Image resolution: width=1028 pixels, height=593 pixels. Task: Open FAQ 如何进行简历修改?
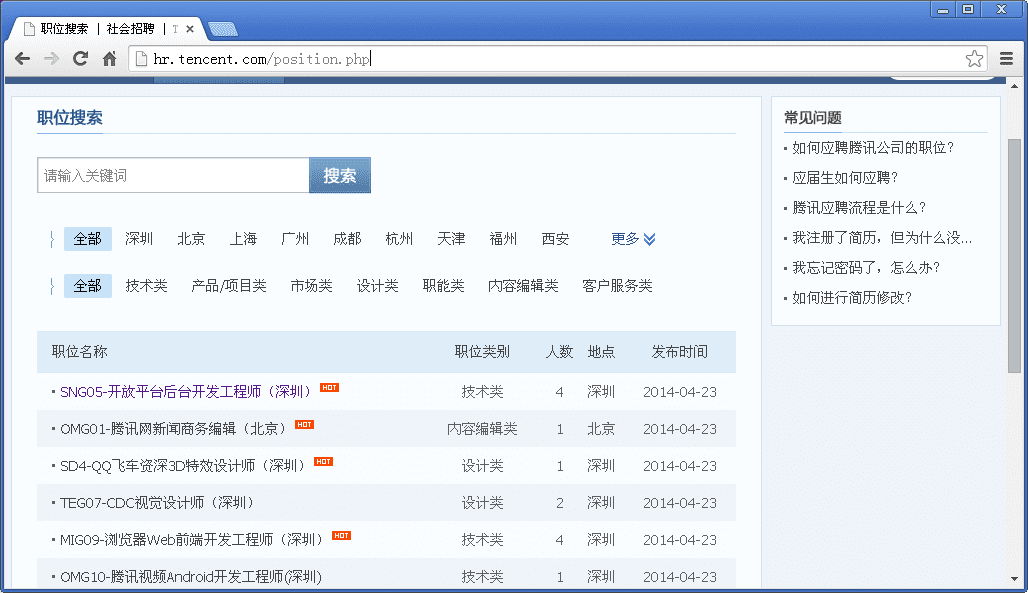click(852, 298)
